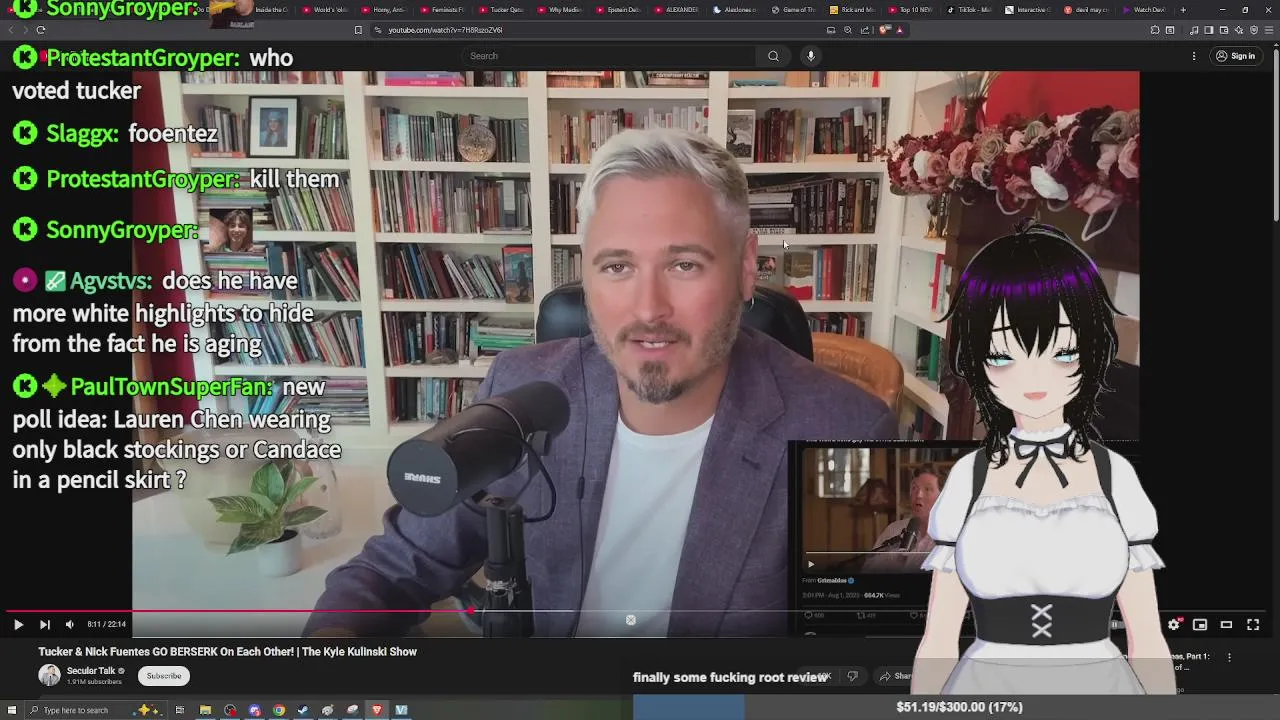The width and height of the screenshot is (1280, 720).
Task: Open media control music-note icon
Action: (x=1194, y=30)
